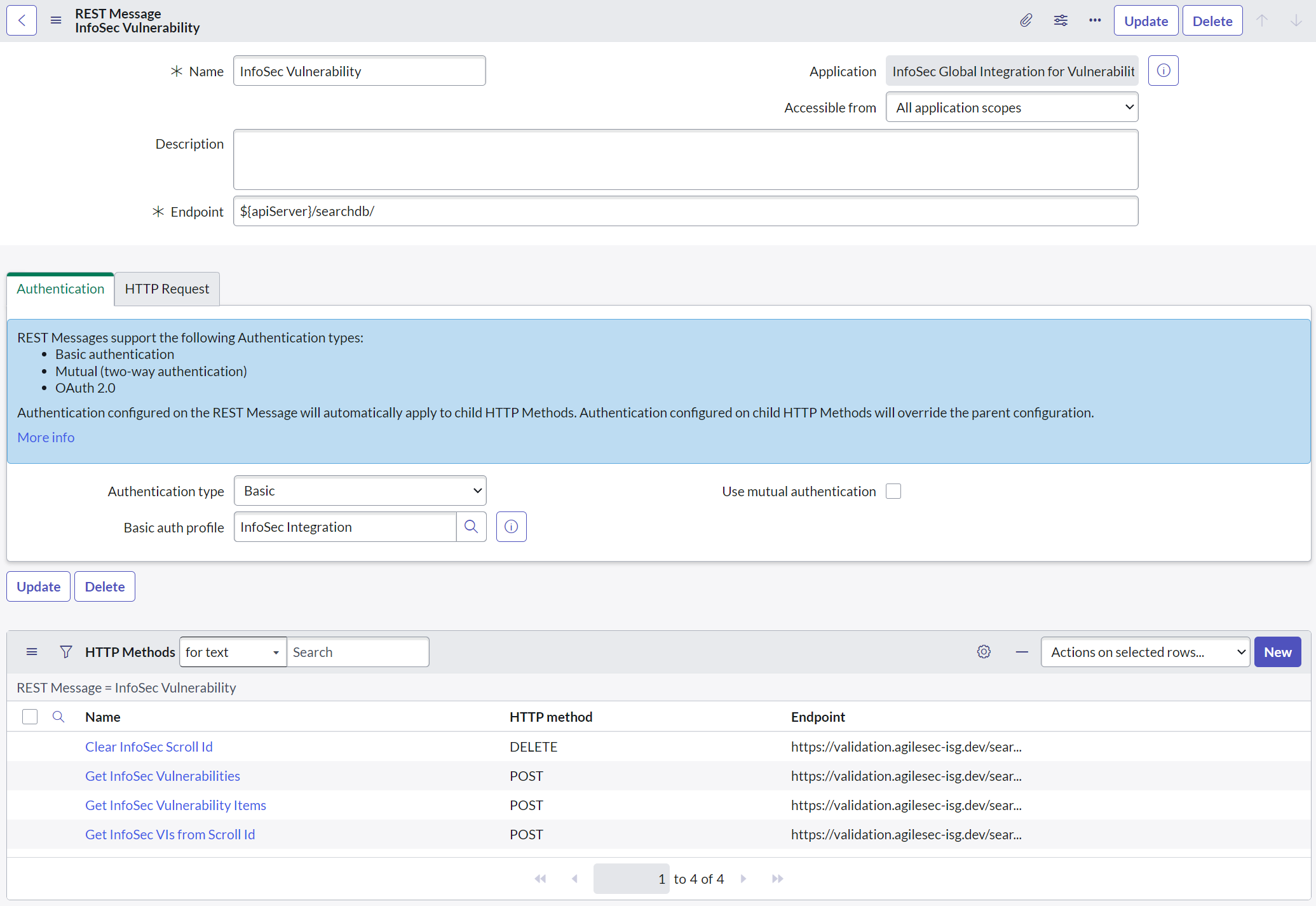Open Get InfoSec Vulnerabilities method
Viewport: 1316px width, 906px height.
(163, 776)
